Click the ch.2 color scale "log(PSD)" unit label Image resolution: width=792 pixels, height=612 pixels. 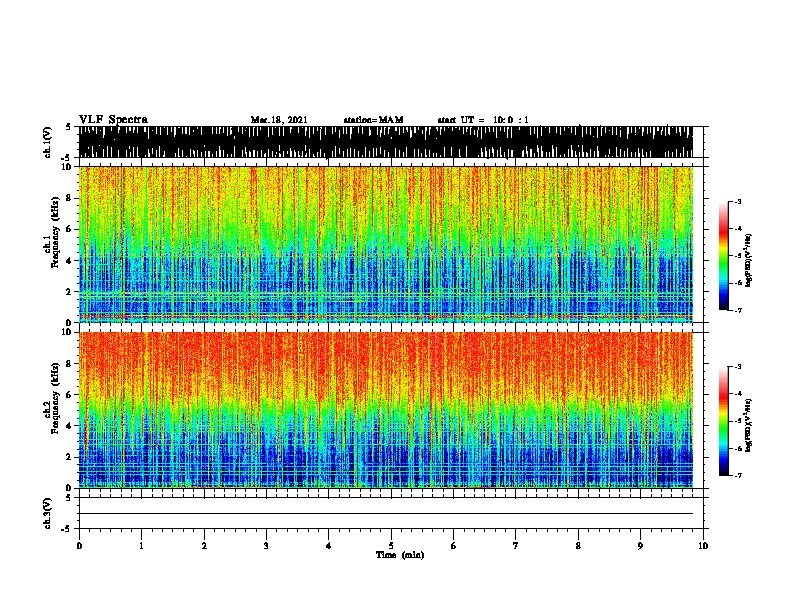[x=749, y=425]
